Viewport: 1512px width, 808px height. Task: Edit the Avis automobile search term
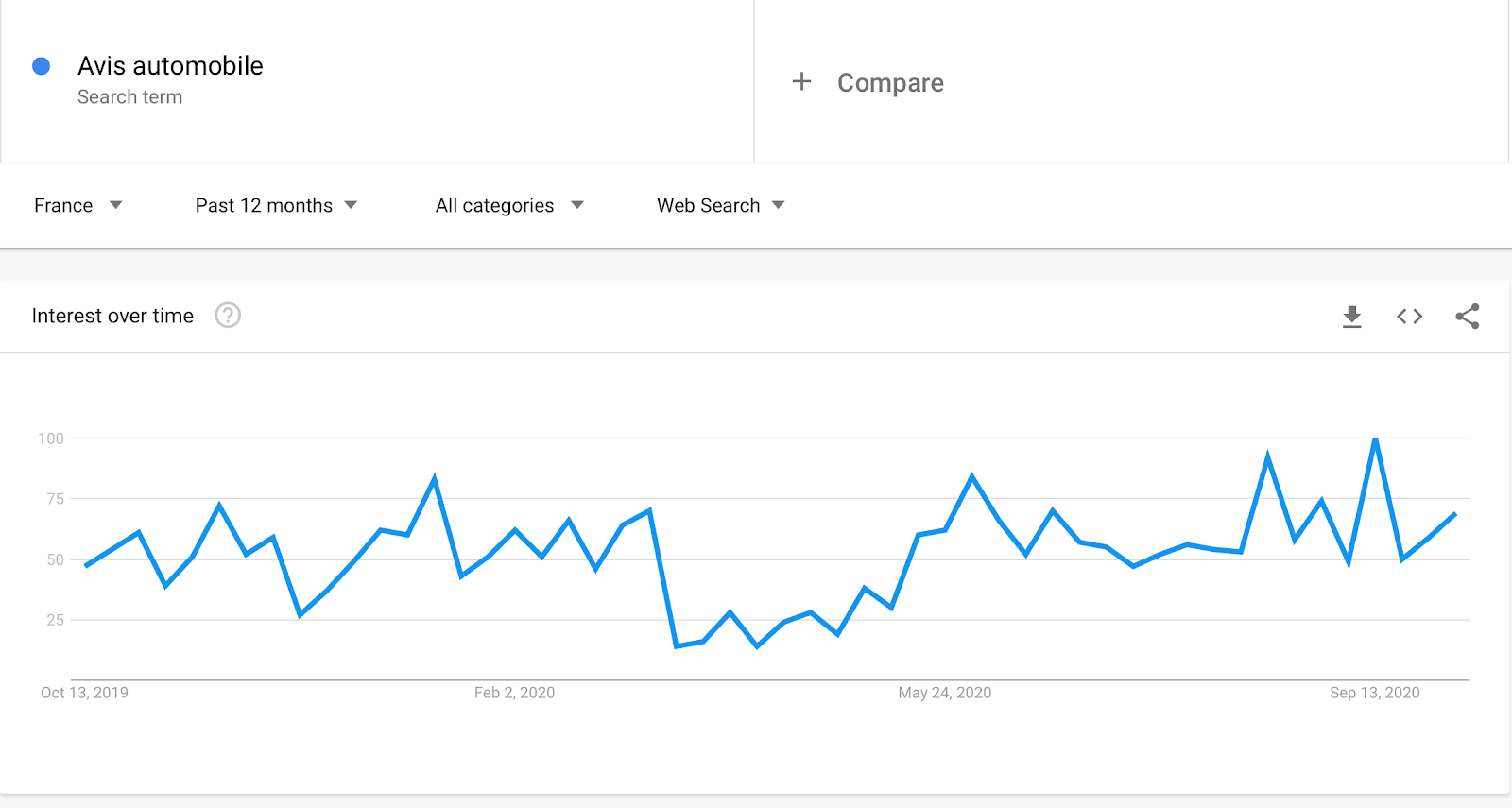[x=170, y=66]
